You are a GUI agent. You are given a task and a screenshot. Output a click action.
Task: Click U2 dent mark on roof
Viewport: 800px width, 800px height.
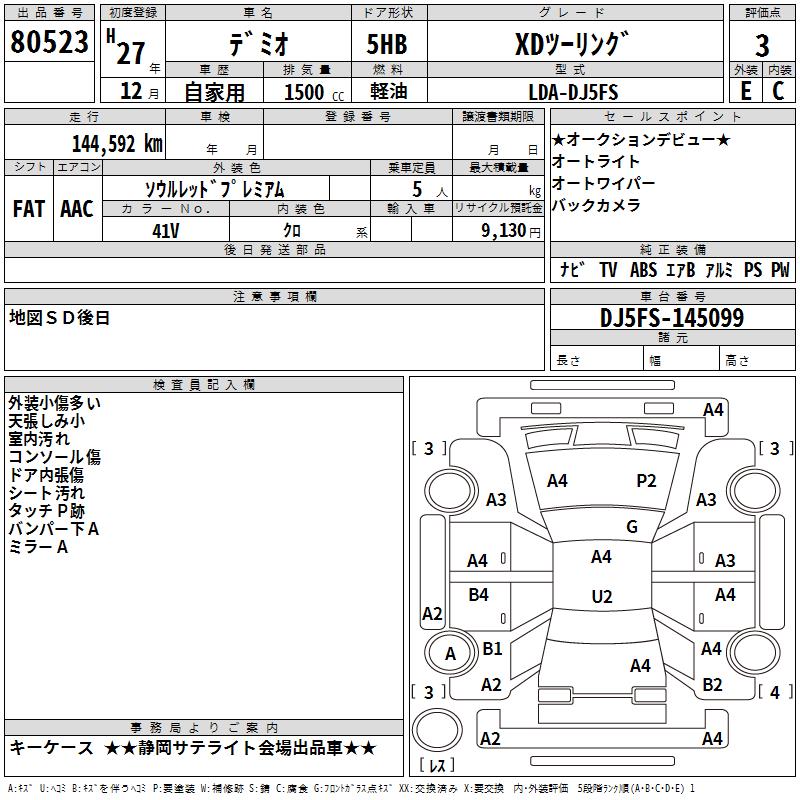(x=602, y=596)
